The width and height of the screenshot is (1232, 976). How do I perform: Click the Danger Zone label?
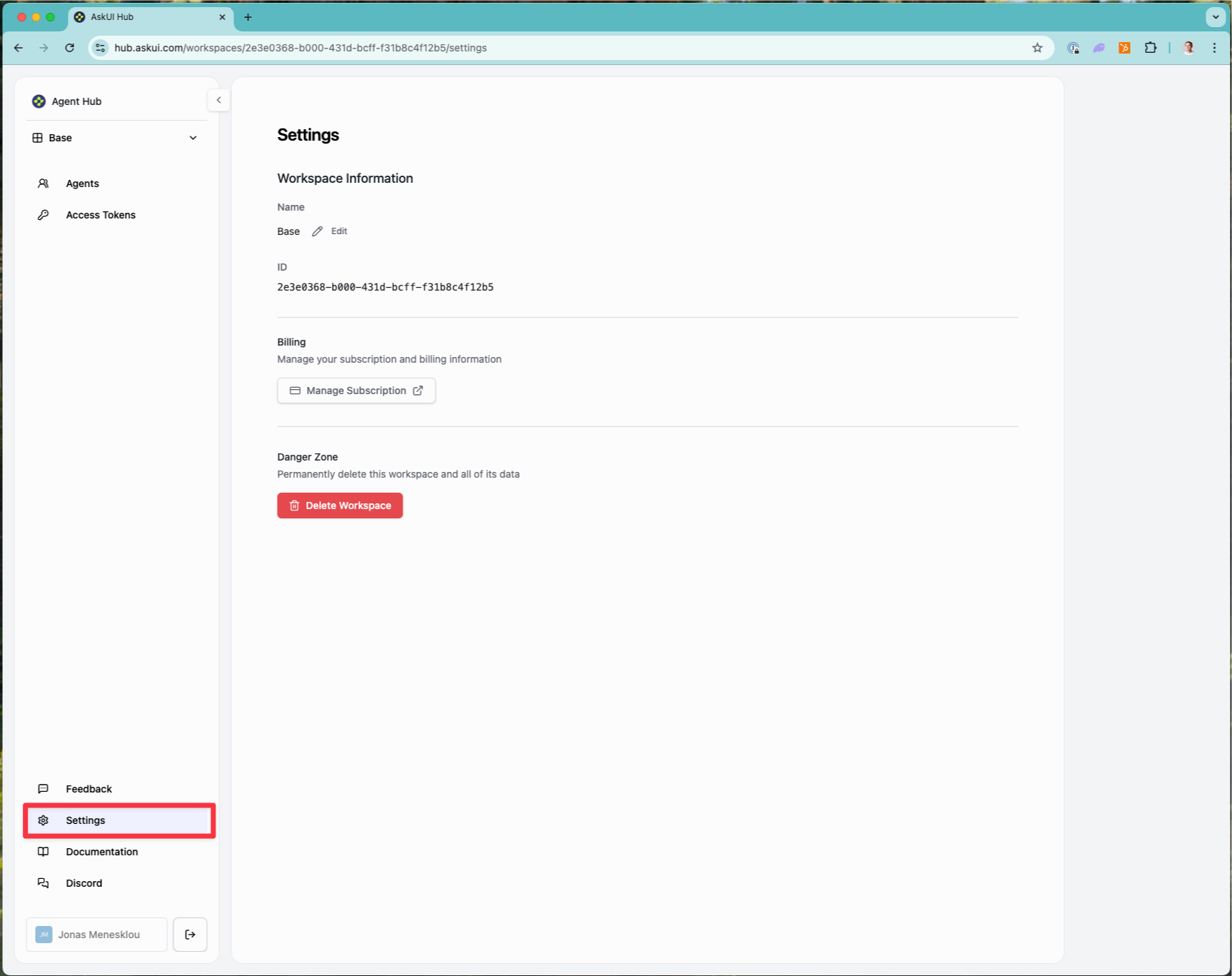[308, 457]
